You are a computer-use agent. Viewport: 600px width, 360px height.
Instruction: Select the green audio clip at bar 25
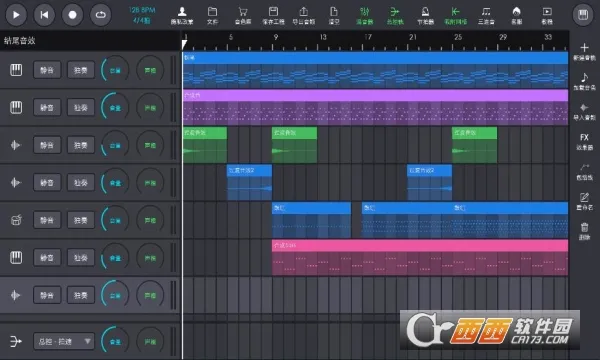click(x=474, y=145)
